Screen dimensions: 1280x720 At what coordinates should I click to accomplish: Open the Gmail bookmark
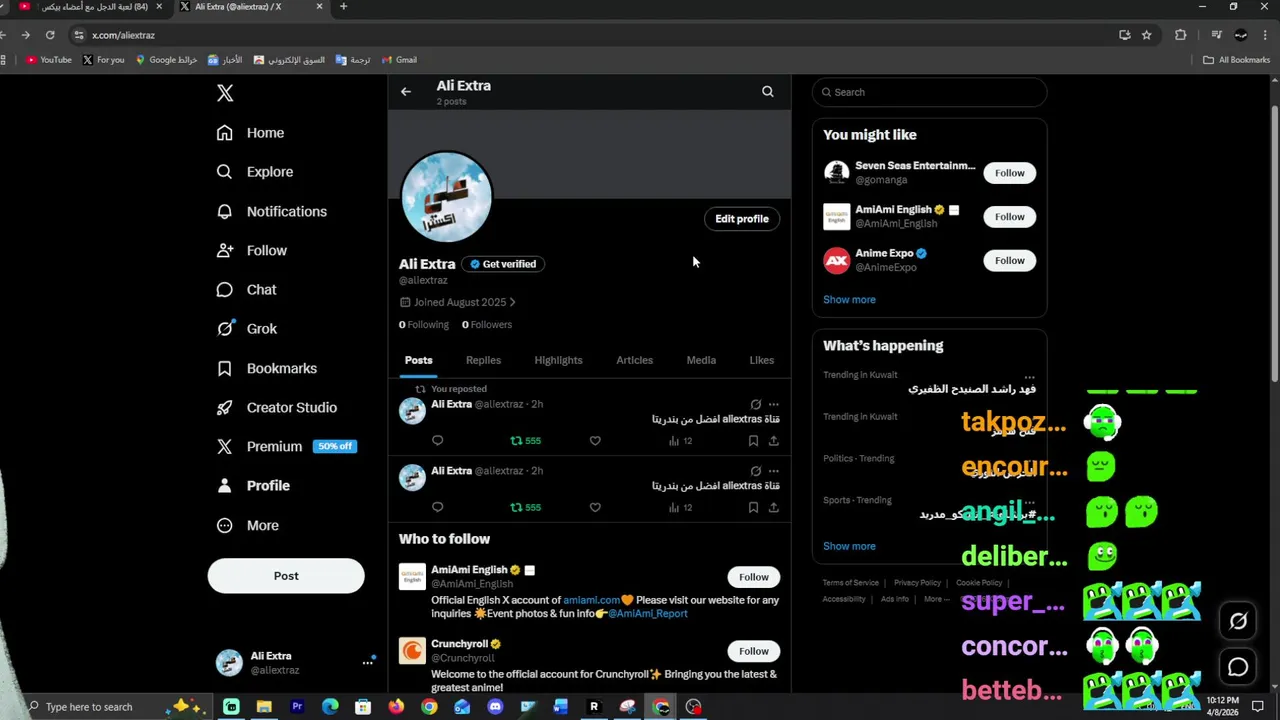399,60
